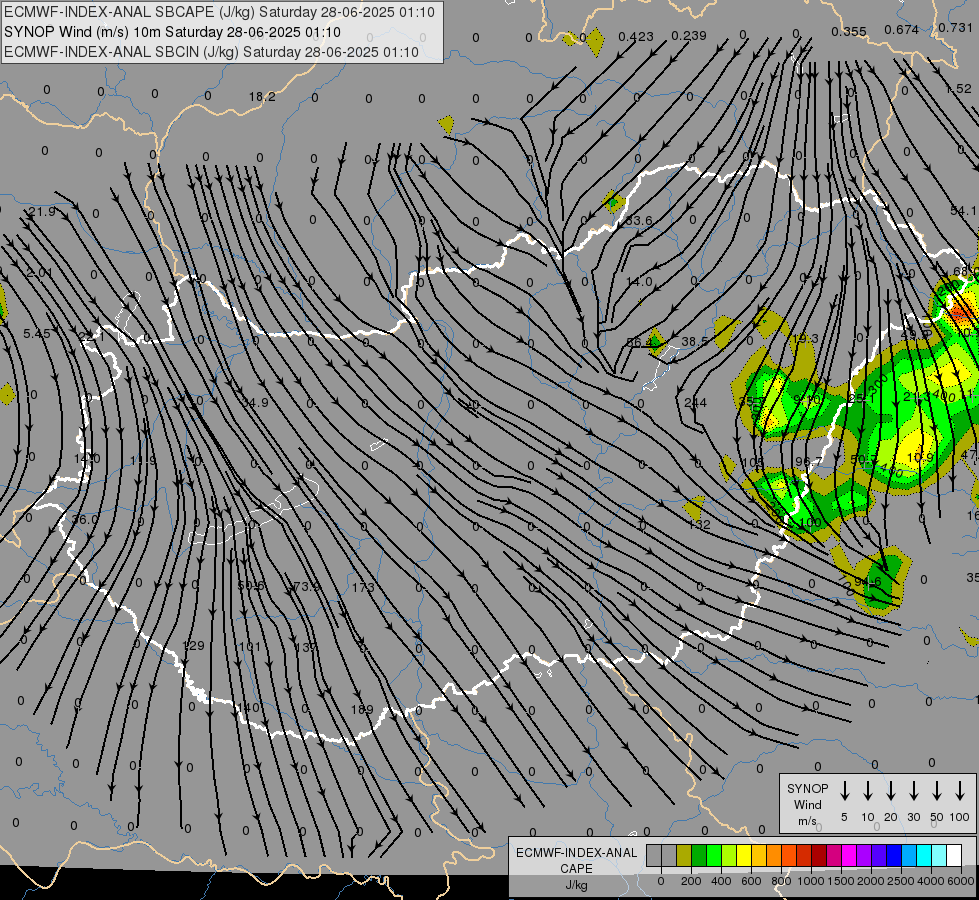
Task: Click the 0.355 value at top right
Action: point(849,31)
